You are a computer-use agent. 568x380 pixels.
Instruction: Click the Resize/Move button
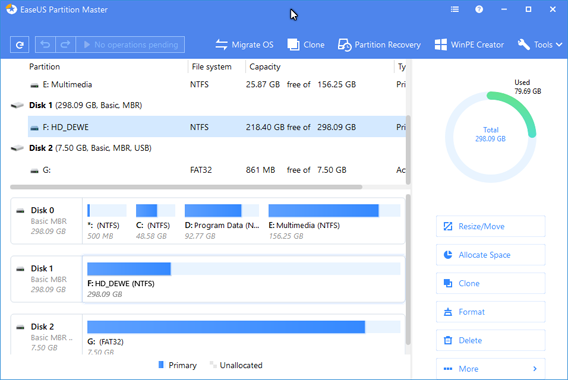490,226
